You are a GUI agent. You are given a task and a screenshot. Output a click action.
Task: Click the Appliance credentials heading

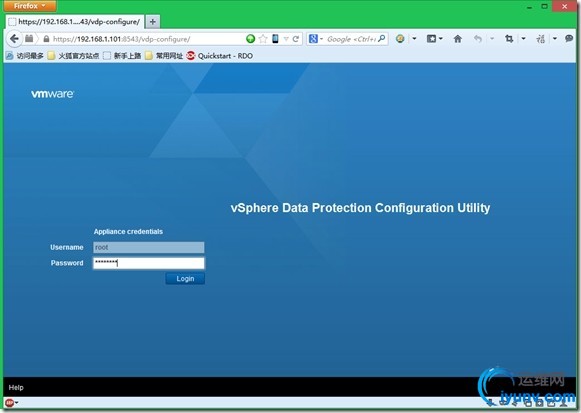point(128,232)
